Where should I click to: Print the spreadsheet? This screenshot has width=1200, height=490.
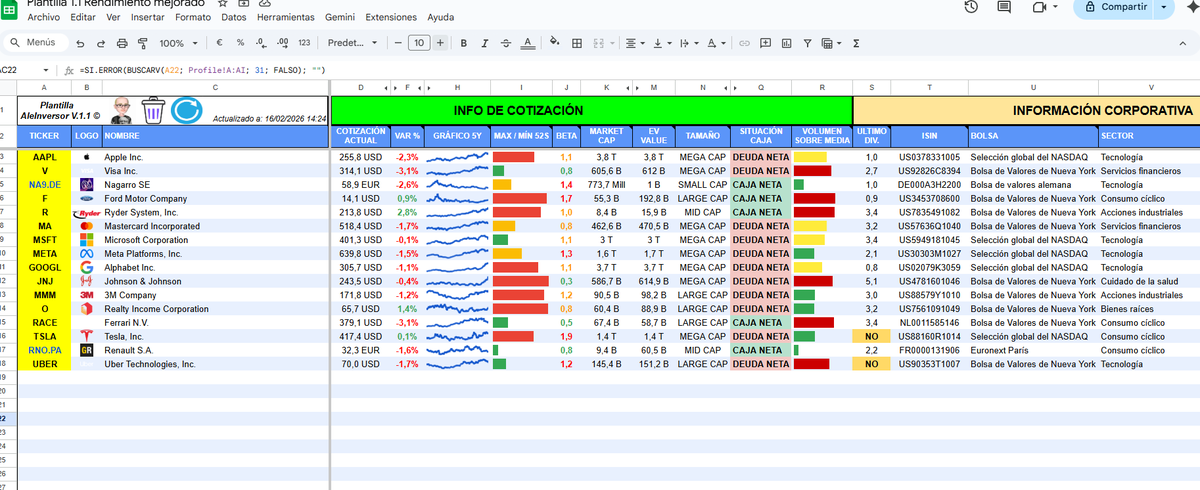(122, 43)
